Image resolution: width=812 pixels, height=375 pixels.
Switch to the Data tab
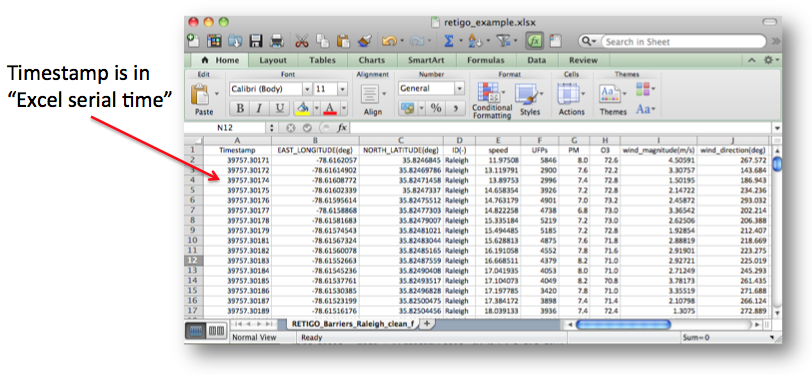(x=536, y=60)
